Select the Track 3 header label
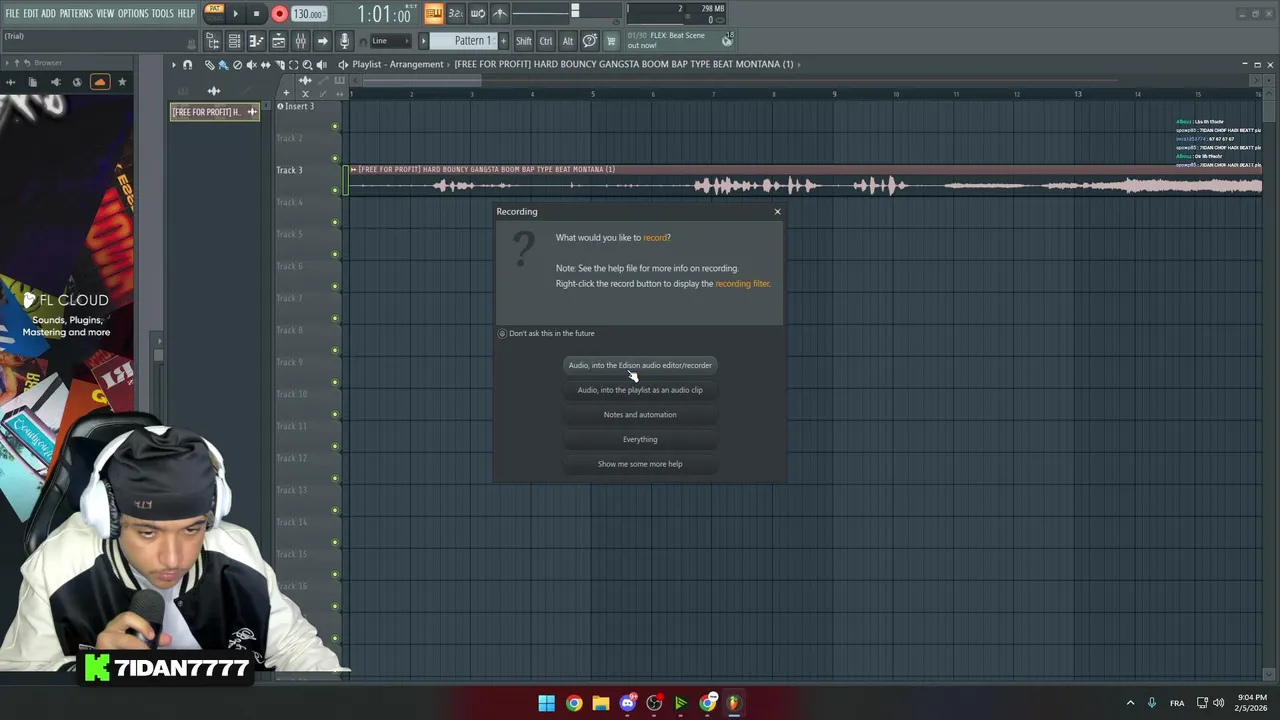 click(x=289, y=170)
